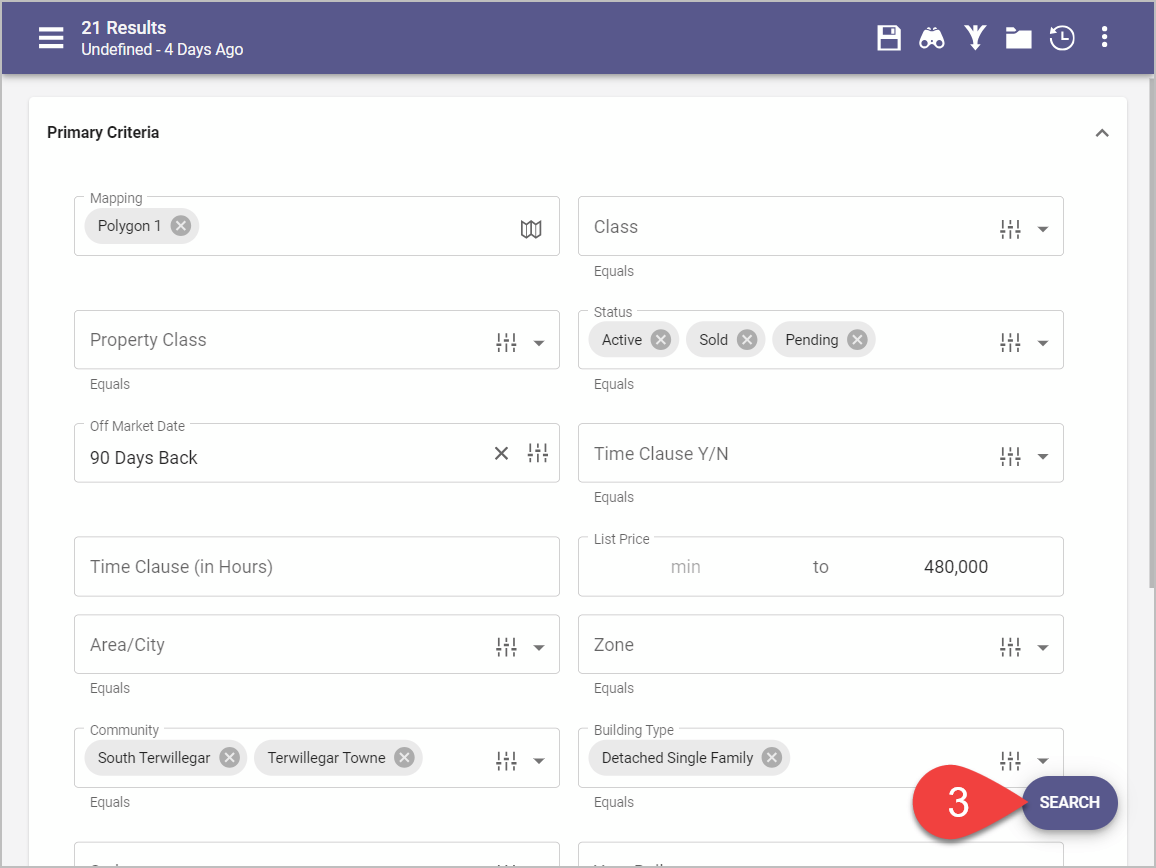Save the search with the floppy disk icon
This screenshot has height=868, width=1156.
[888, 38]
